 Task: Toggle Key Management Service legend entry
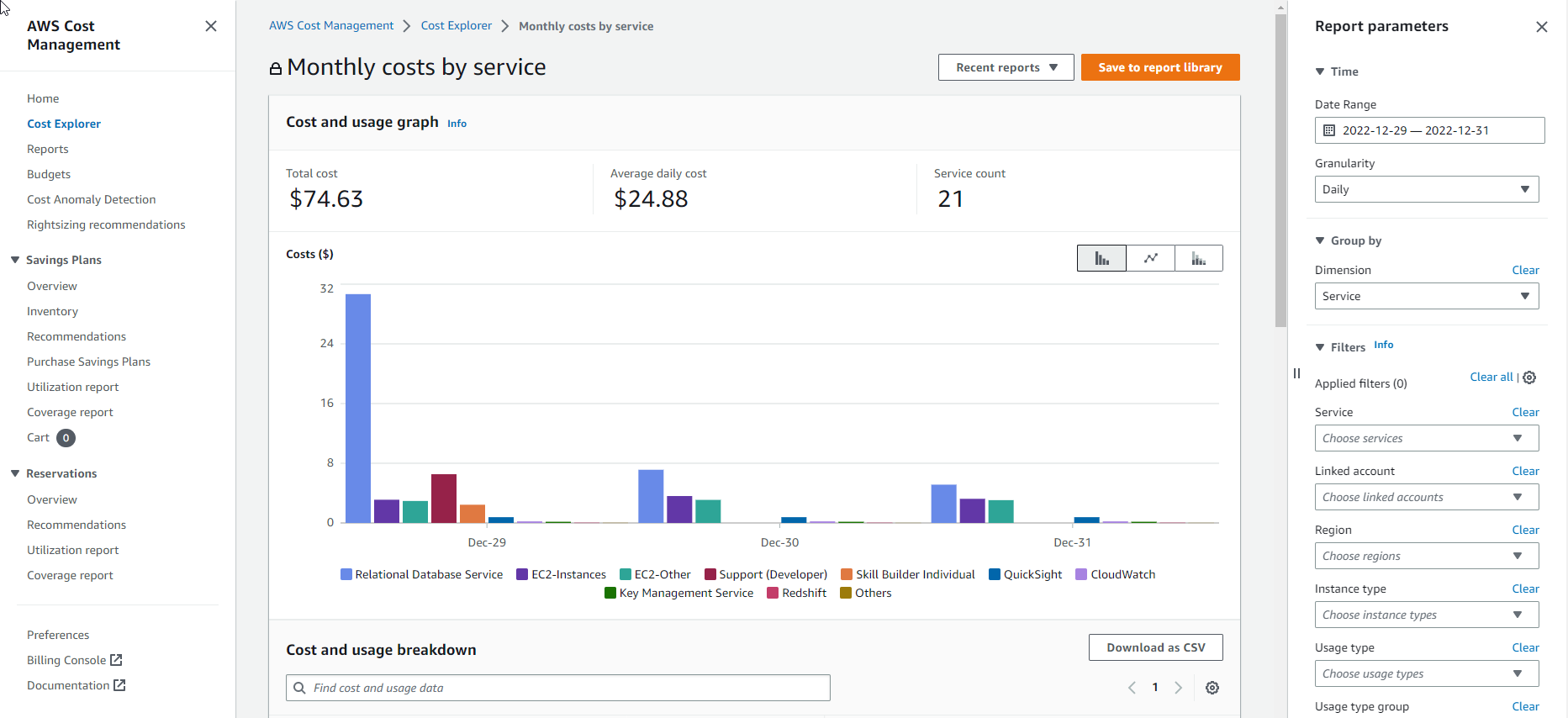pos(679,593)
